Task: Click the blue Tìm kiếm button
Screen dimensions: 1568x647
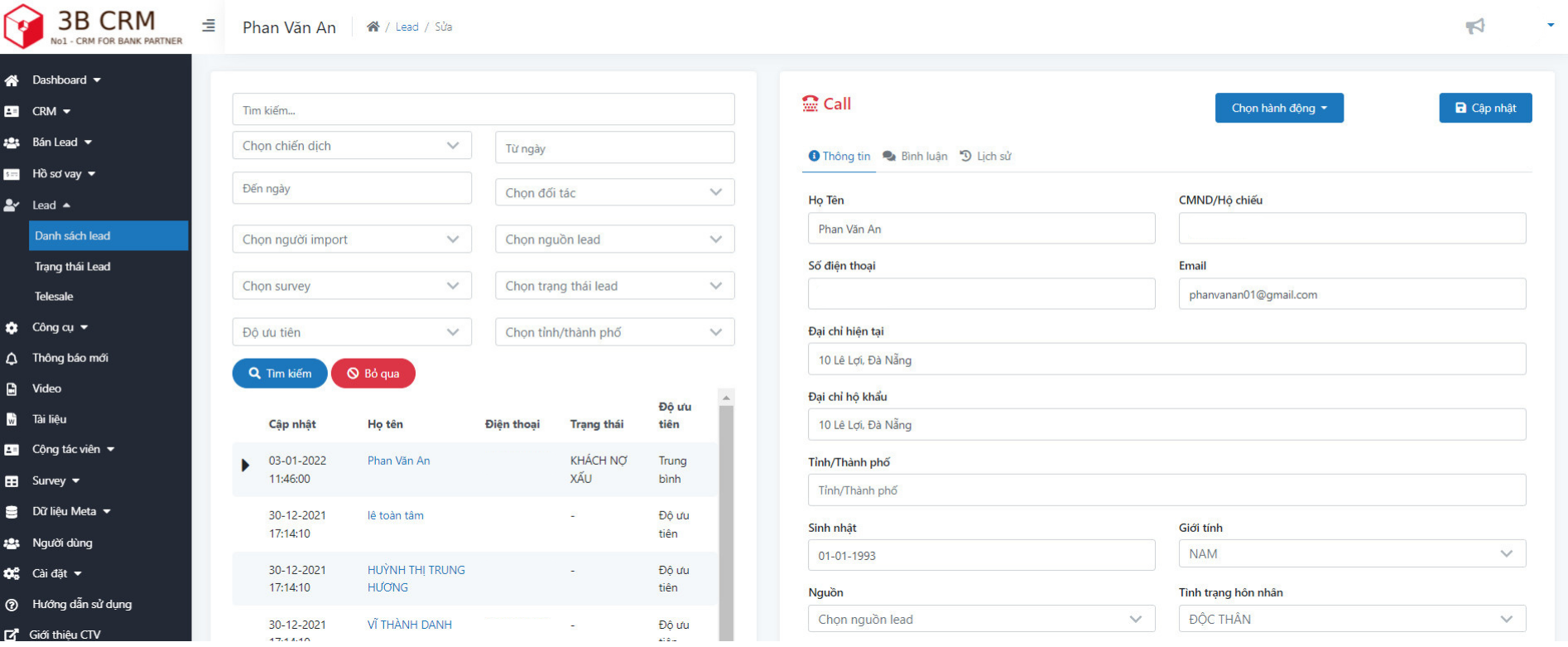Action: [x=280, y=374]
